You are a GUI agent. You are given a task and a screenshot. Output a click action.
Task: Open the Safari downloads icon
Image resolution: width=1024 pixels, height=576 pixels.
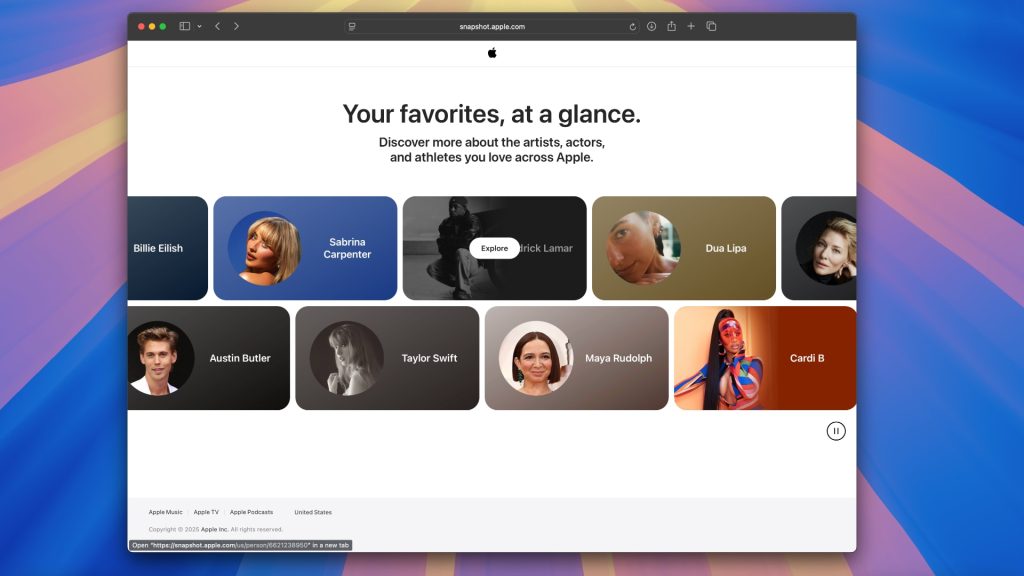pyautogui.click(x=651, y=26)
